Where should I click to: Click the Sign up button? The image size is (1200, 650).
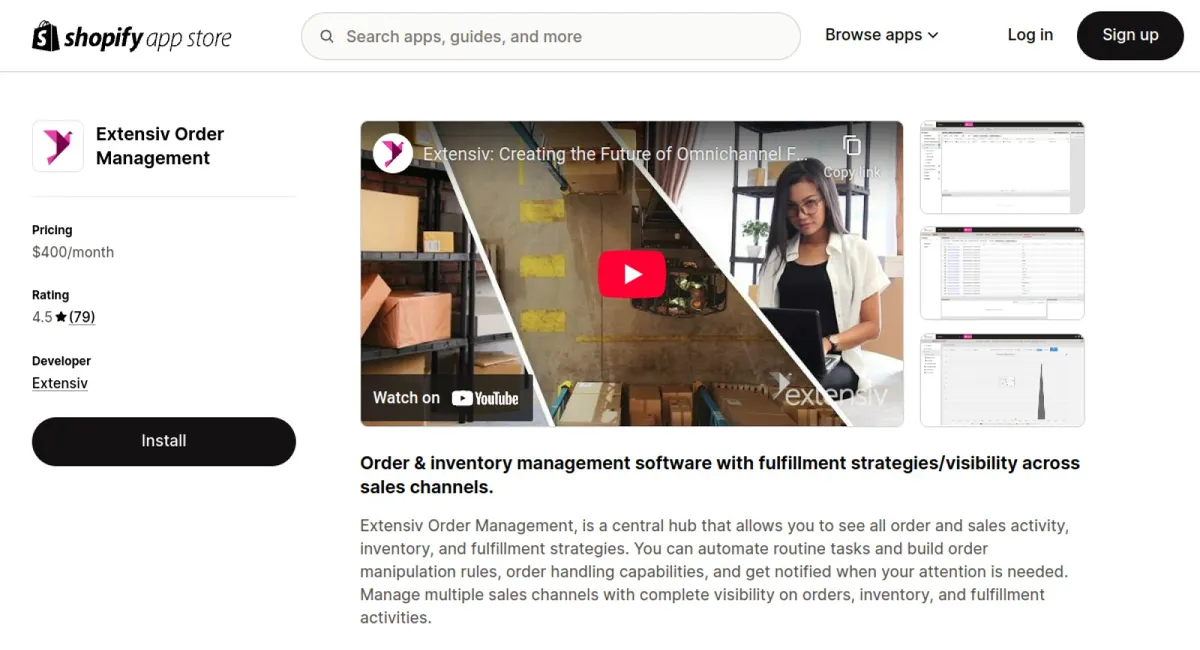pos(1130,36)
